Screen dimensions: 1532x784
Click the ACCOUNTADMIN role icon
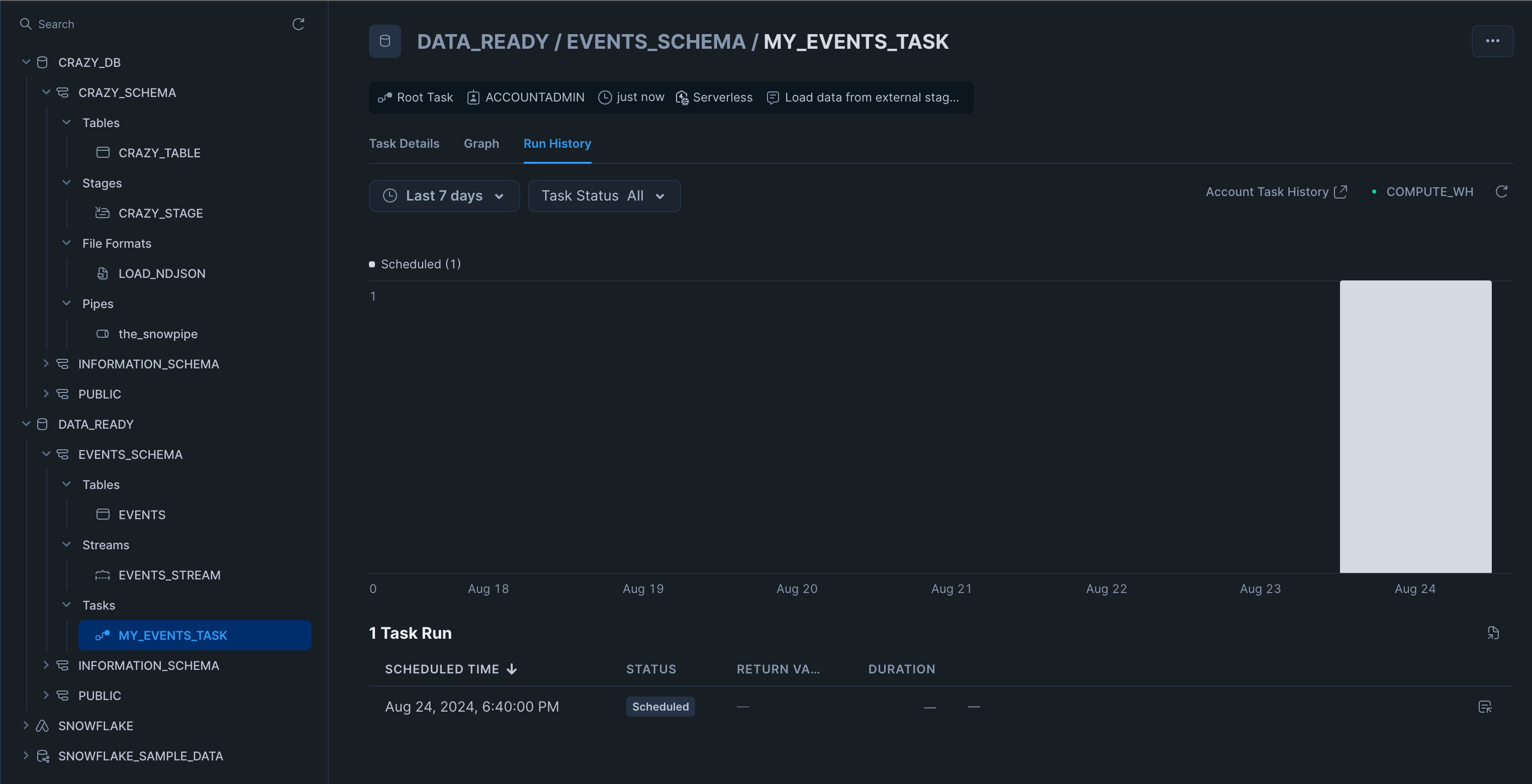click(473, 97)
